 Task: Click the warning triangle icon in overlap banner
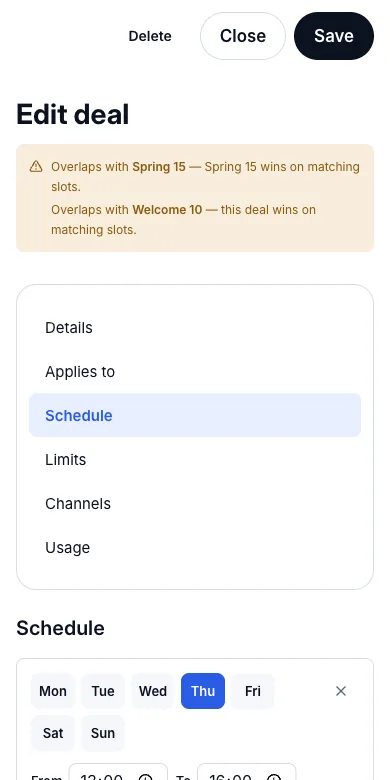(x=36, y=167)
